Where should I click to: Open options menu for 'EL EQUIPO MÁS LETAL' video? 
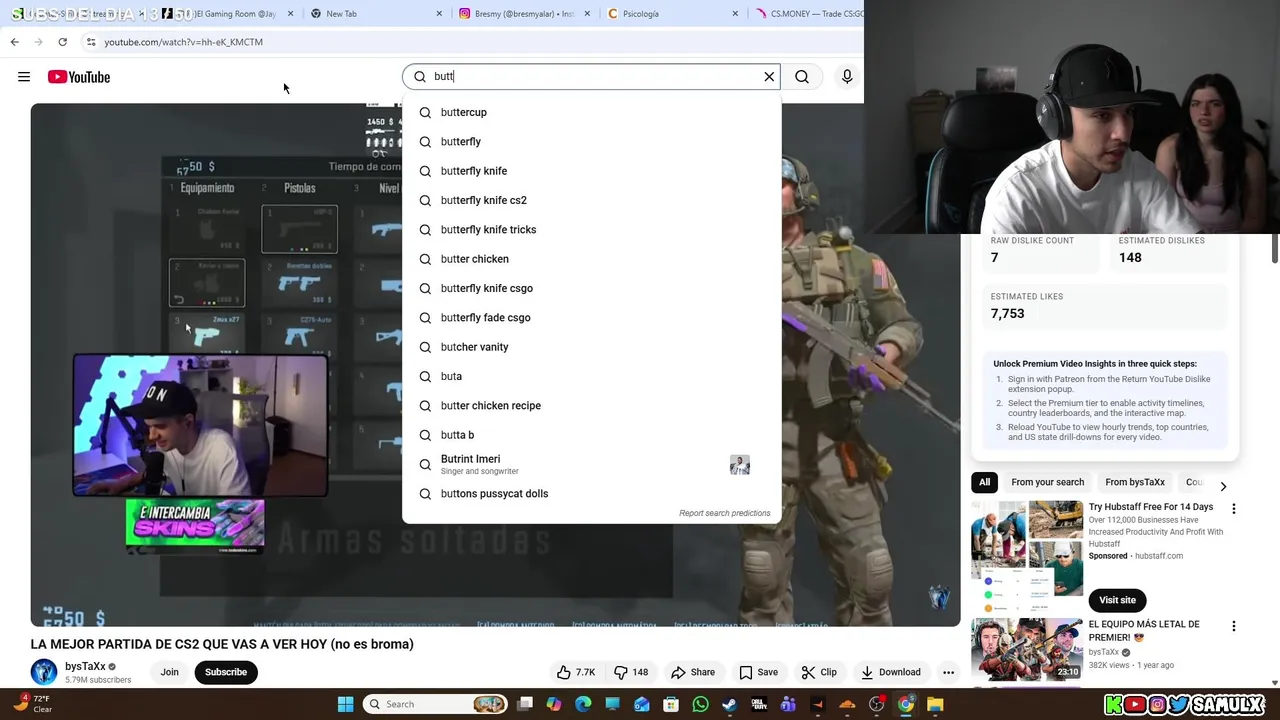(x=1234, y=627)
